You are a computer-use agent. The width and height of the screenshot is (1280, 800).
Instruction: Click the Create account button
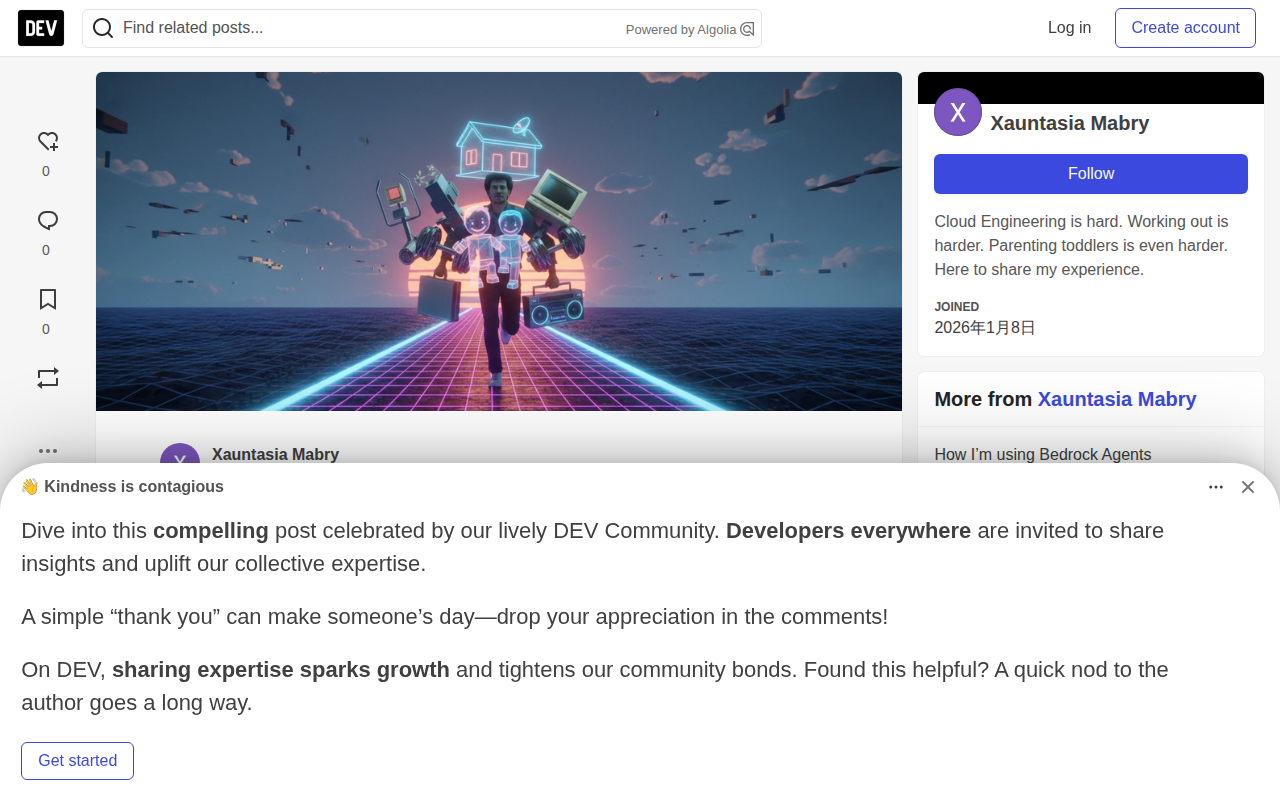pyautogui.click(x=1185, y=28)
